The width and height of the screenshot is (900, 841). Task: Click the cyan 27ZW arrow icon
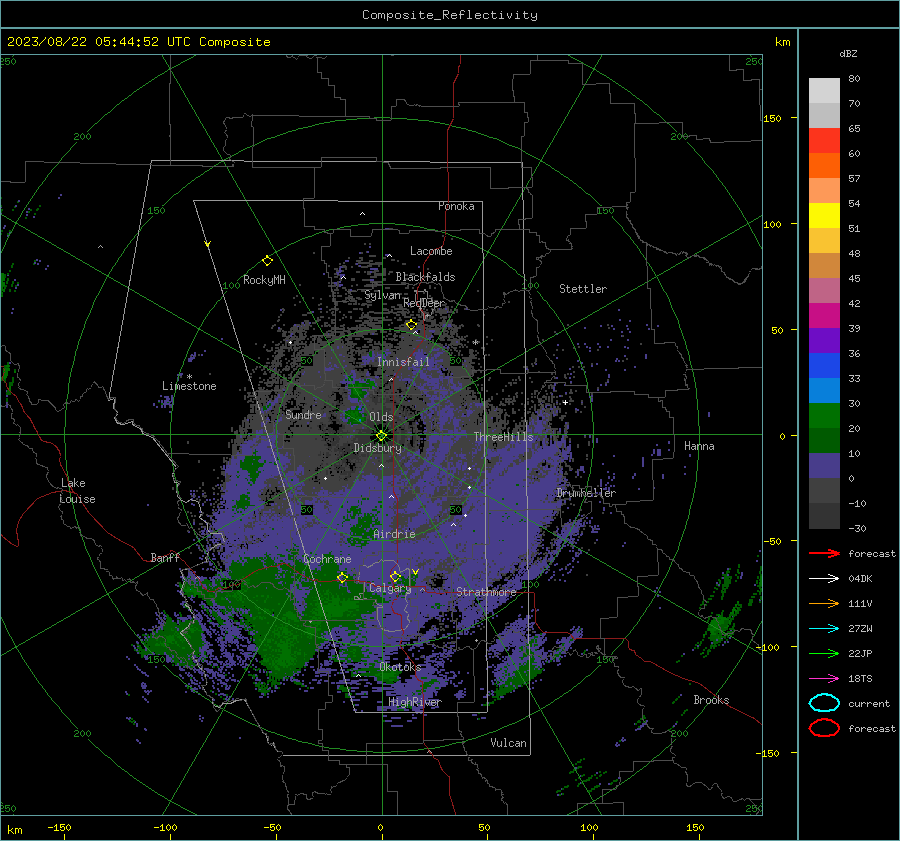point(824,628)
